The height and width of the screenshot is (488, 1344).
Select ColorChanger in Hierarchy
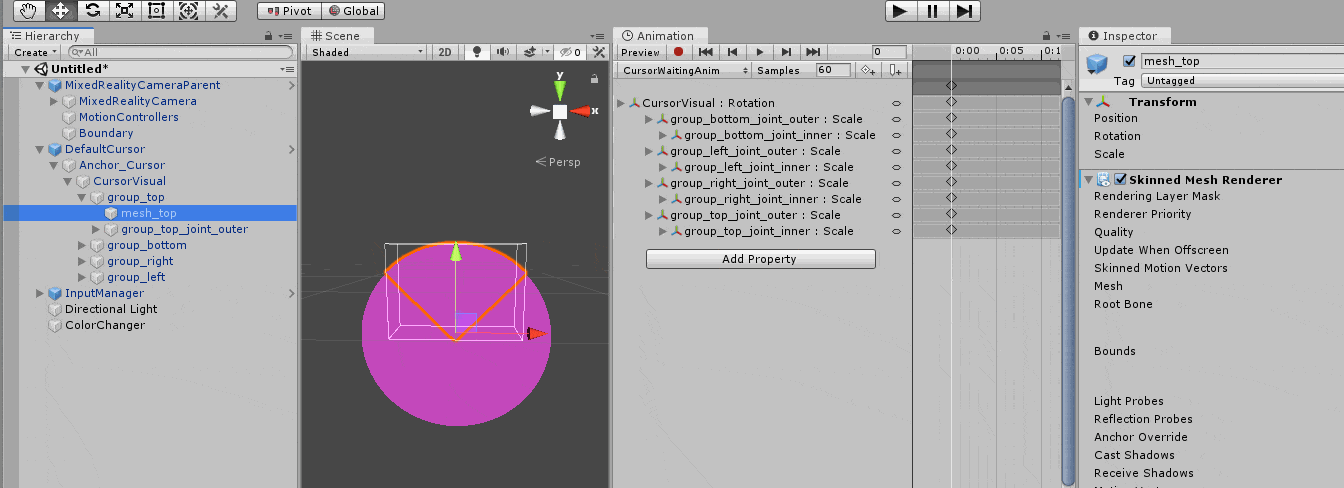[x=104, y=325]
